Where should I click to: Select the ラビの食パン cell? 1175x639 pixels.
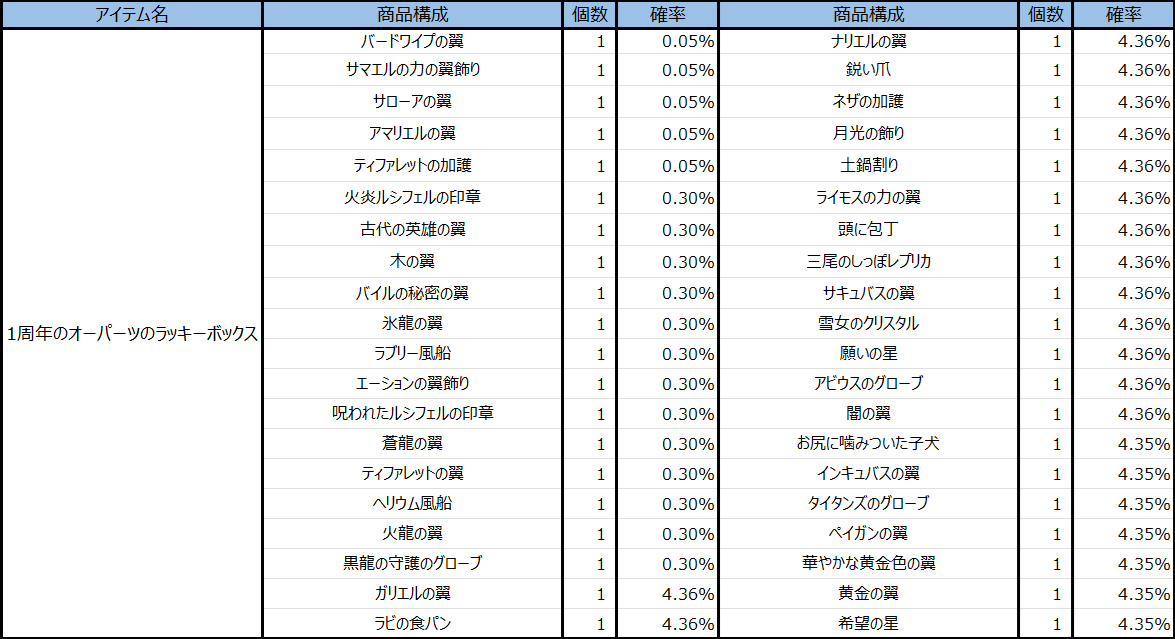click(x=412, y=624)
